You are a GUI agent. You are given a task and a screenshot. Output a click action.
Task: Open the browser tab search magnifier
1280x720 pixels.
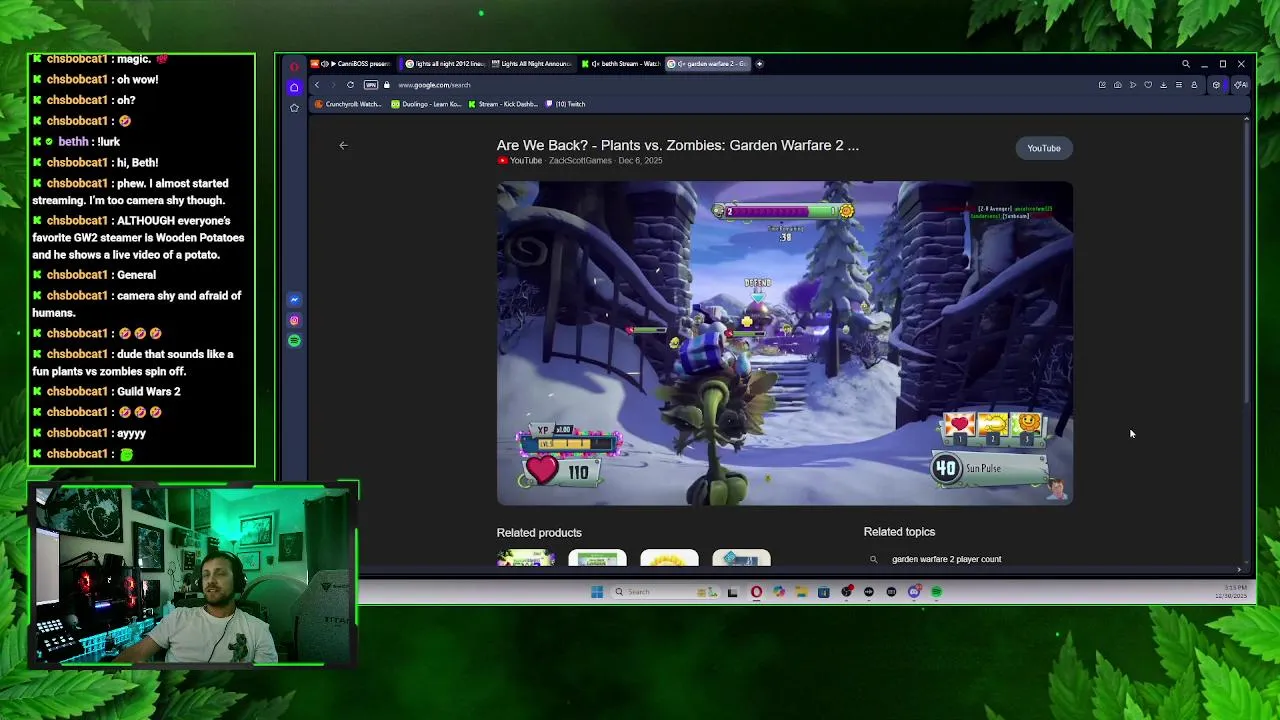pyautogui.click(x=1186, y=64)
